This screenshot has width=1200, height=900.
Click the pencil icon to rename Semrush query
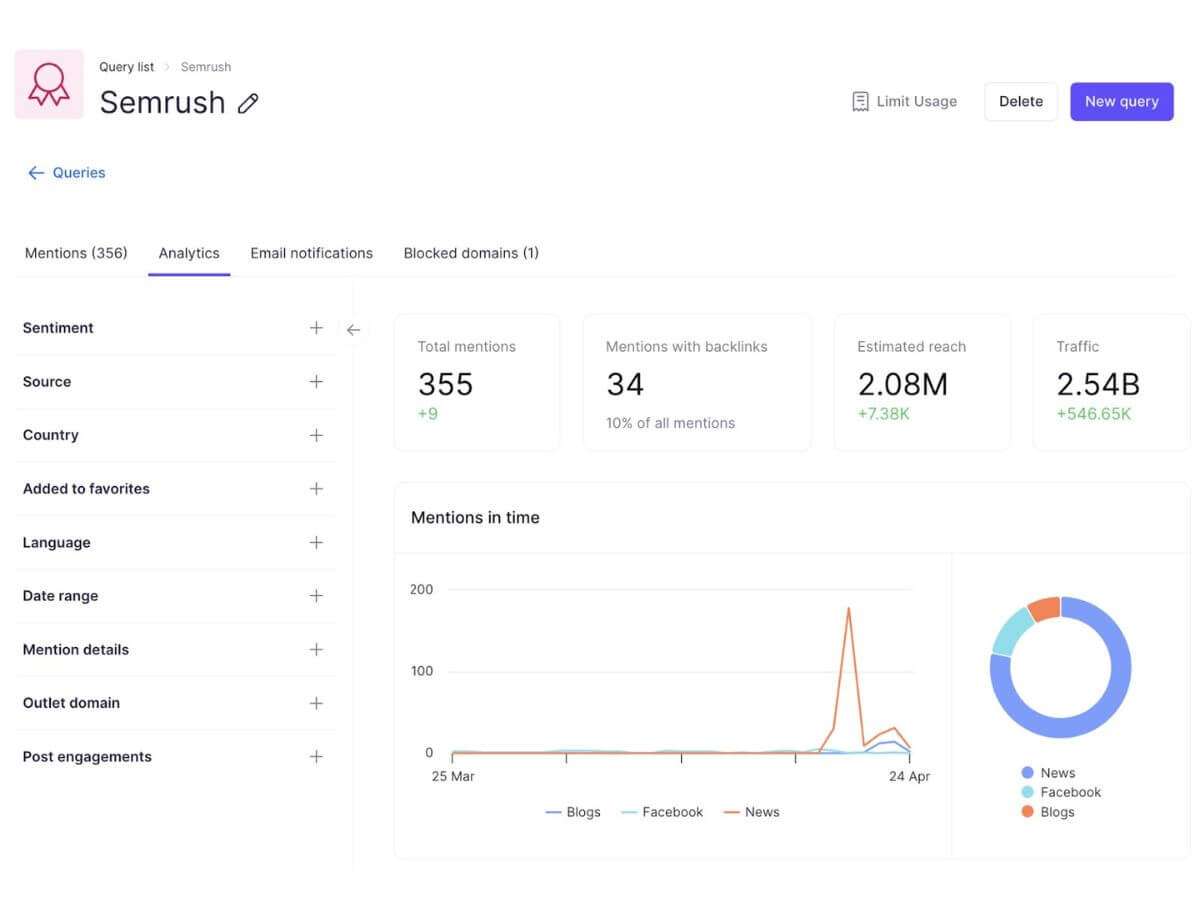(248, 102)
